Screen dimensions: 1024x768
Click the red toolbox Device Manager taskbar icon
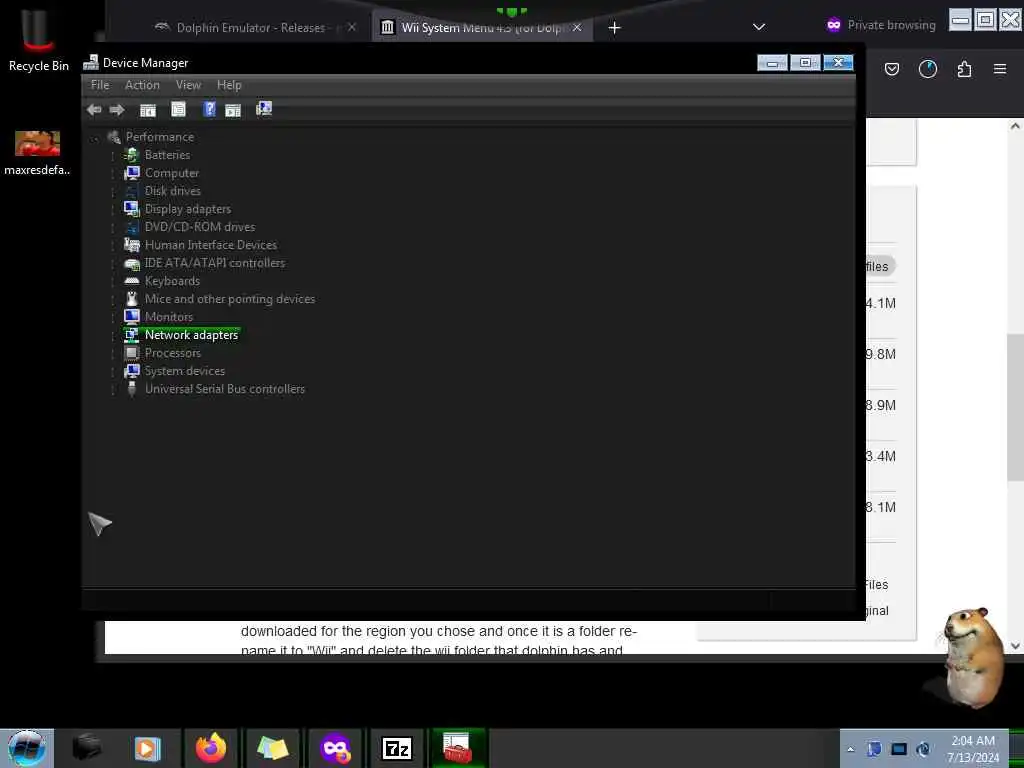coord(458,748)
